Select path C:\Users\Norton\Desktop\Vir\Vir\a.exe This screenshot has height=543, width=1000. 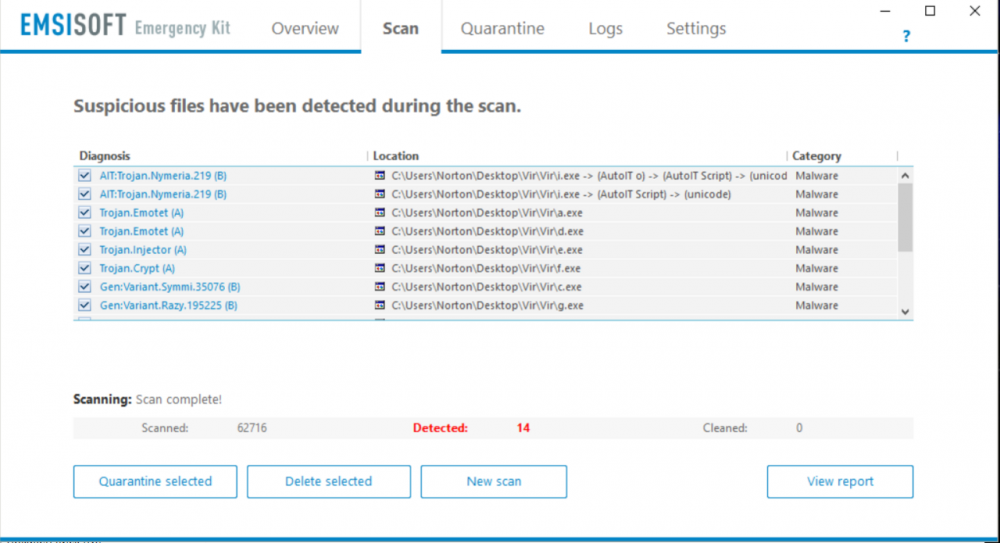click(x=487, y=212)
